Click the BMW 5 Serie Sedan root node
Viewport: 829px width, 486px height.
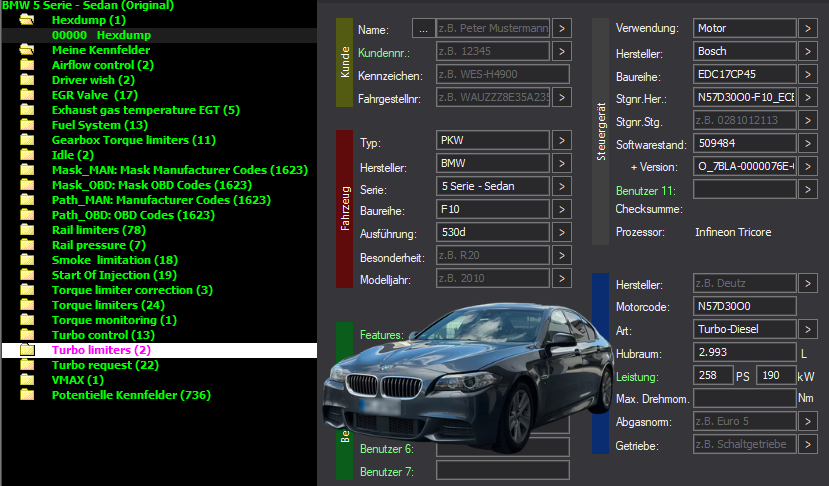pyautogui.click(x=88, y=6)
